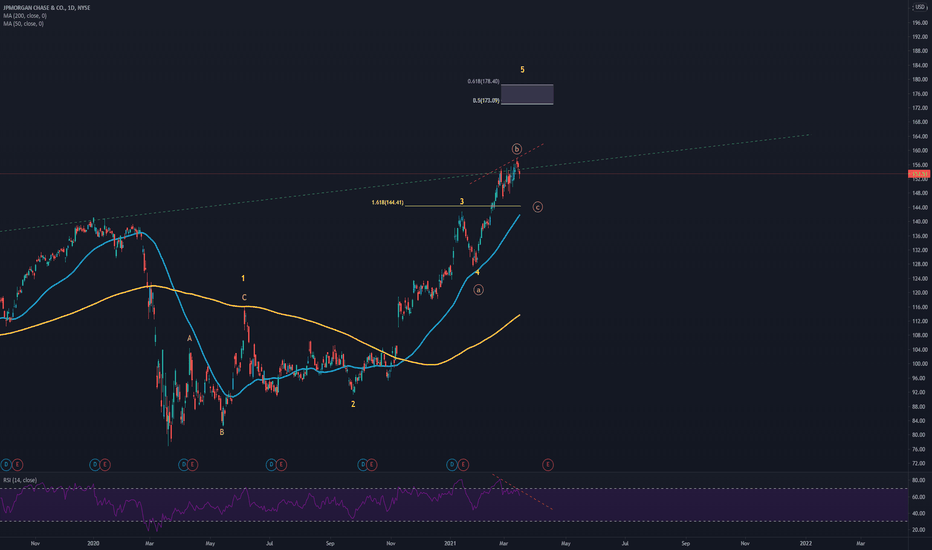Select the MA (50, close, 0) legend
Image resolution: width=932 pixels, height=550 pixels.
click(23, 24)
